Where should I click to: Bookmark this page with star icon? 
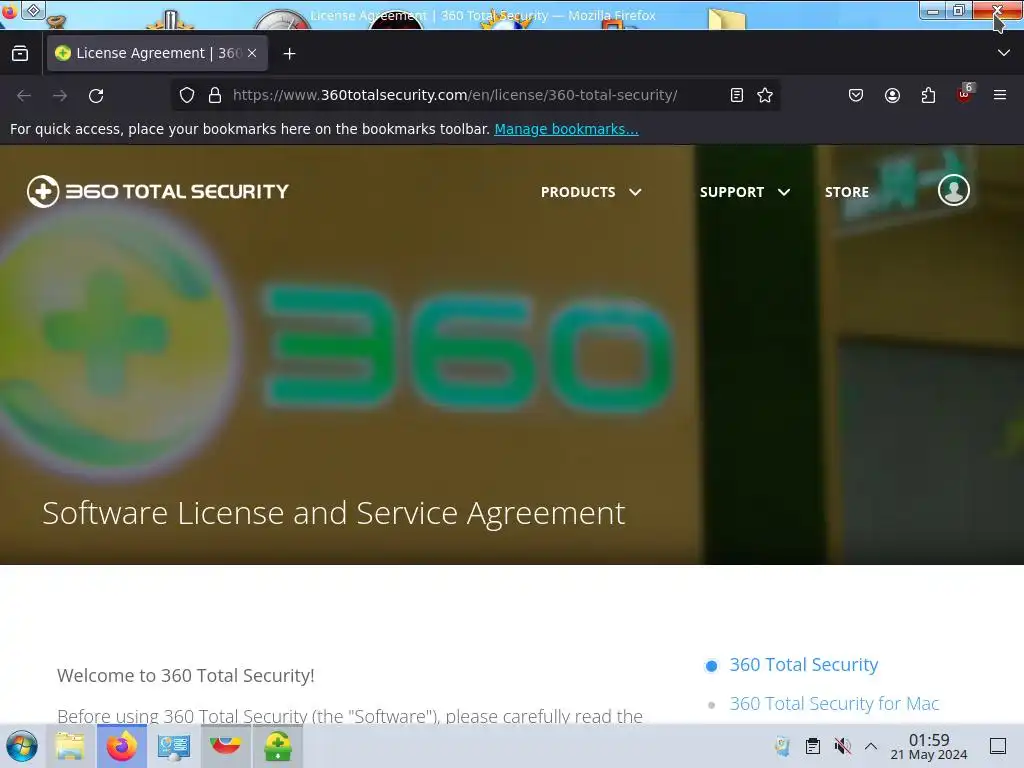point(765,95)
